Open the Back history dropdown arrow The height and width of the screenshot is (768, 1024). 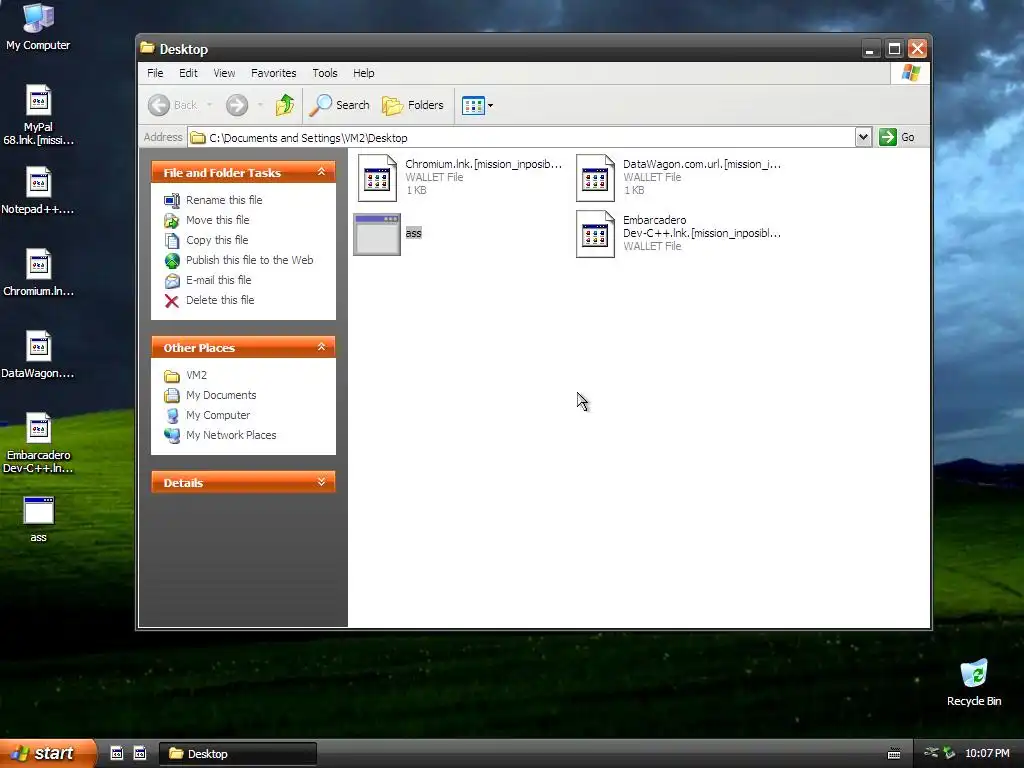[x=209, y=105]
